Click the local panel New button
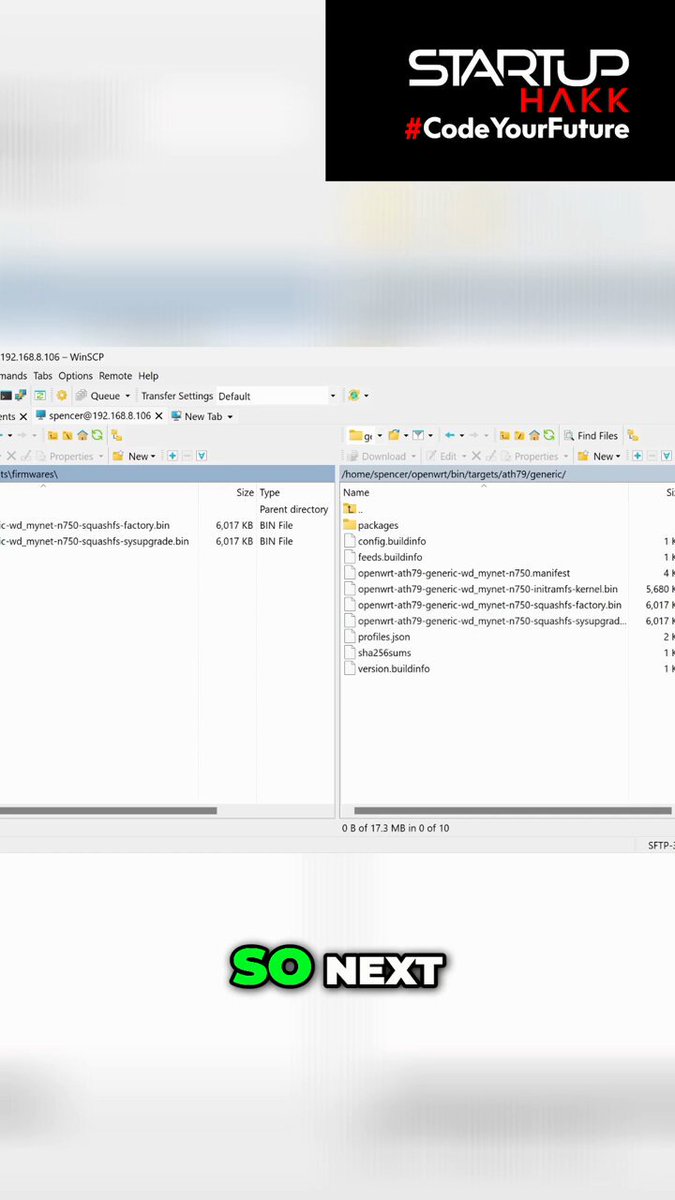 coord(133,456)
